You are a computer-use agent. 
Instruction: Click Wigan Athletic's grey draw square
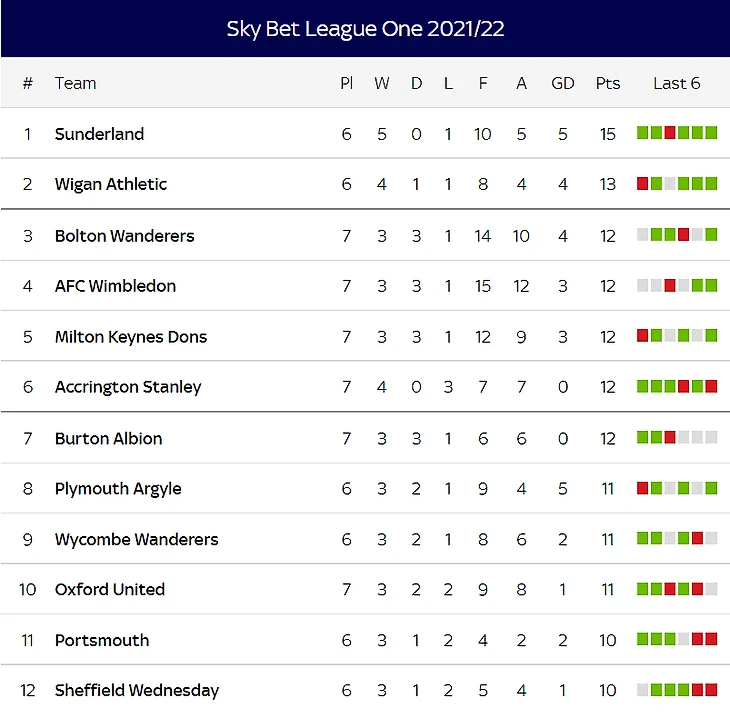point(670,184)
